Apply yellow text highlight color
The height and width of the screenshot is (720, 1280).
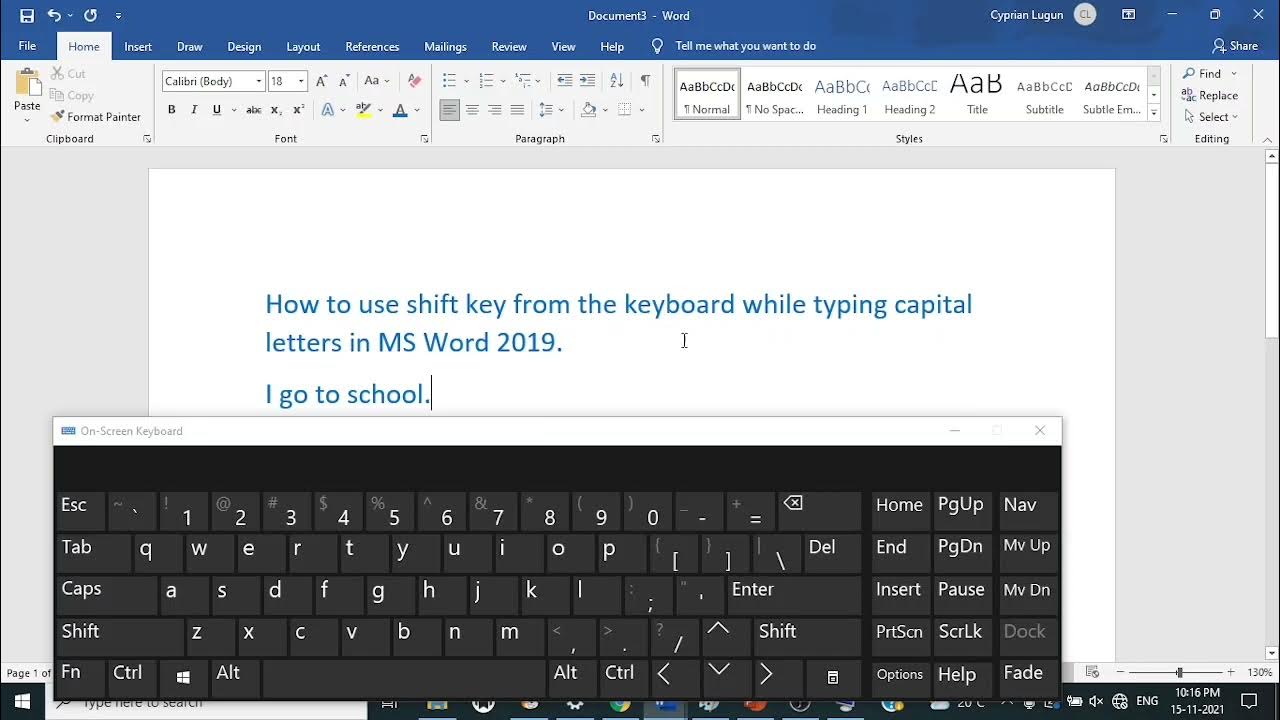click(x=362, y=110)
